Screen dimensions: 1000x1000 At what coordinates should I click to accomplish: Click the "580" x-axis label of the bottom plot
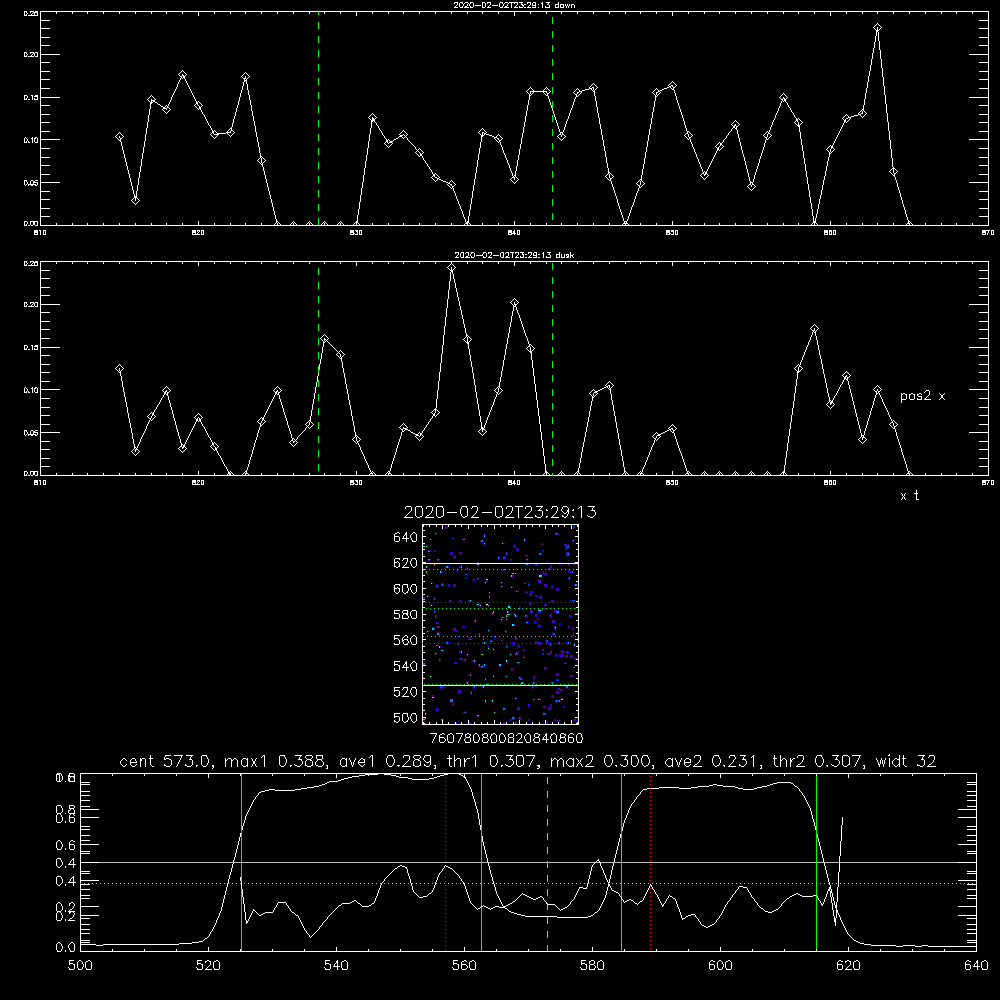pos(592,966)
